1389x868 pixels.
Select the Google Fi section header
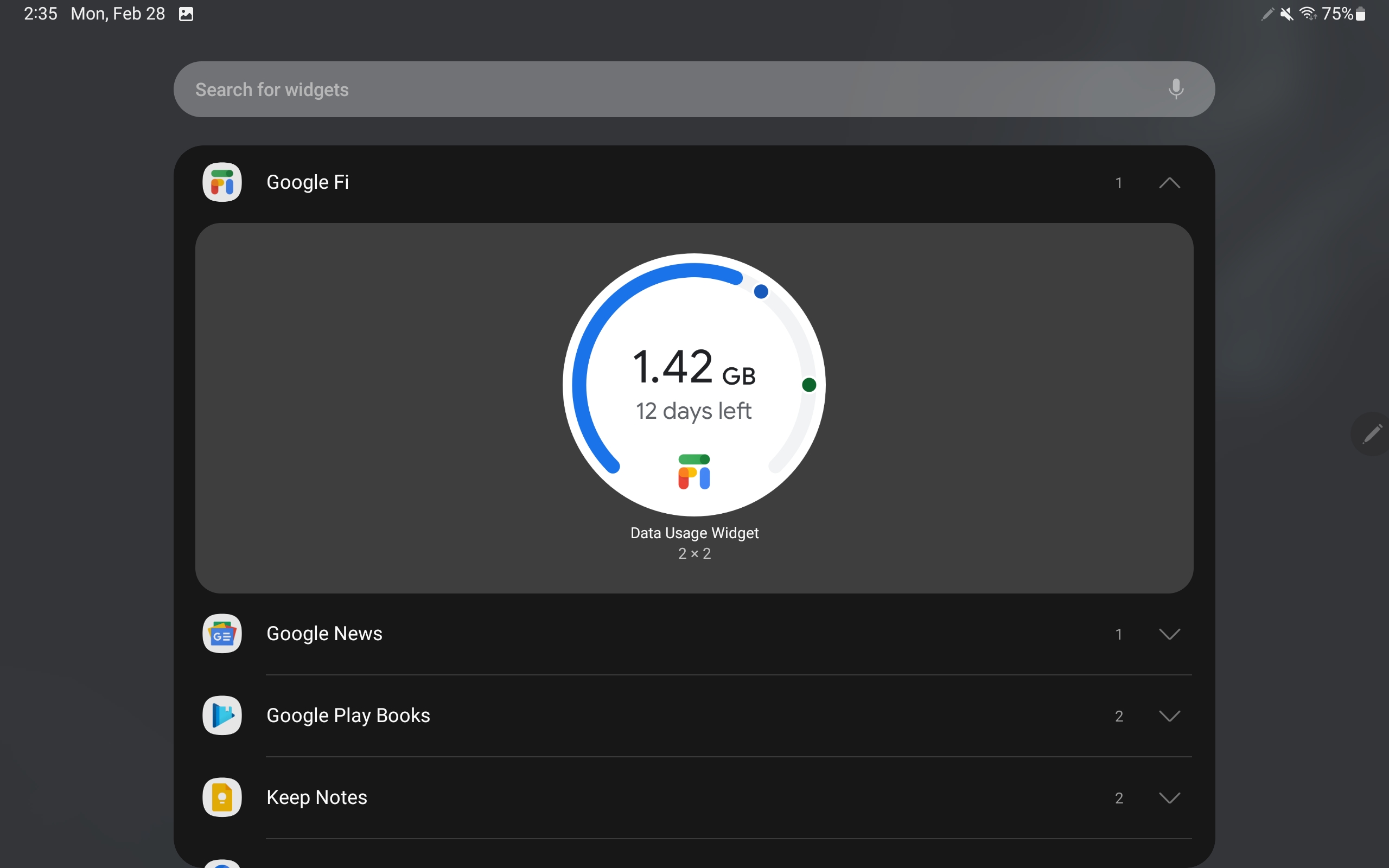pyautogui.click(x=308, y=182)
